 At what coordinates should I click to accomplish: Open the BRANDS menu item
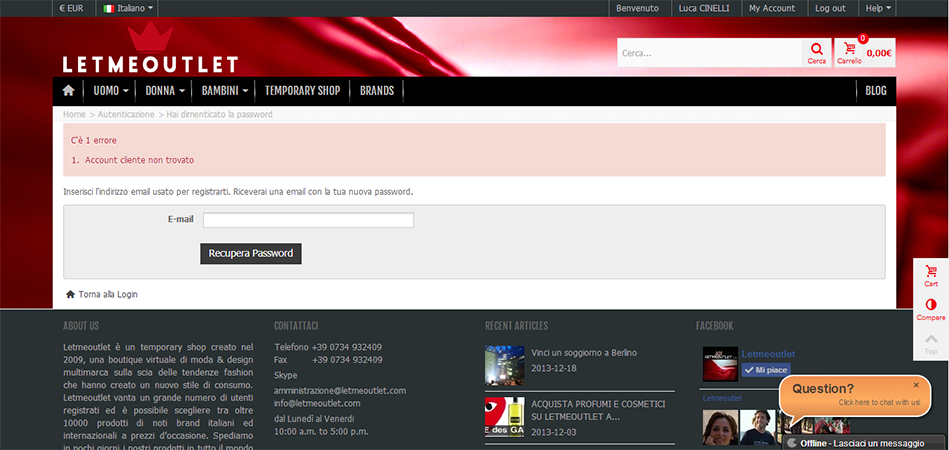376,91
